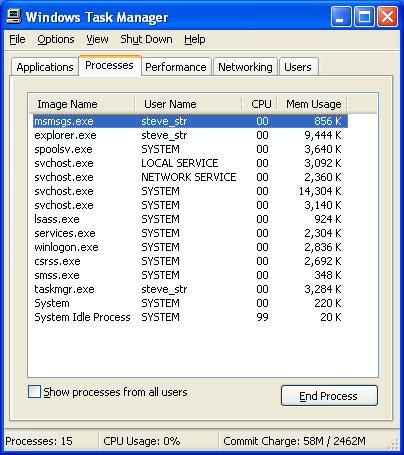The height and width of the screenshot is (455, 404).
Task: Select the explorer.exe process
Action: [190, 135]
